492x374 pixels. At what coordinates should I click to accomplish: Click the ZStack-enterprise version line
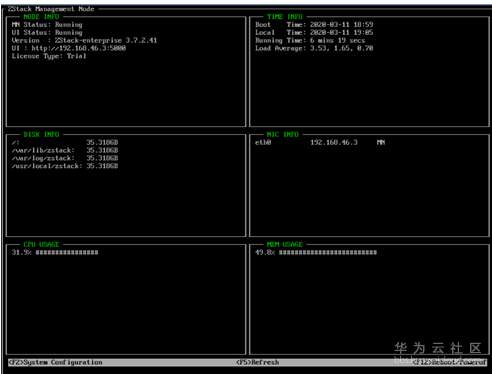[x=84, y=40]
